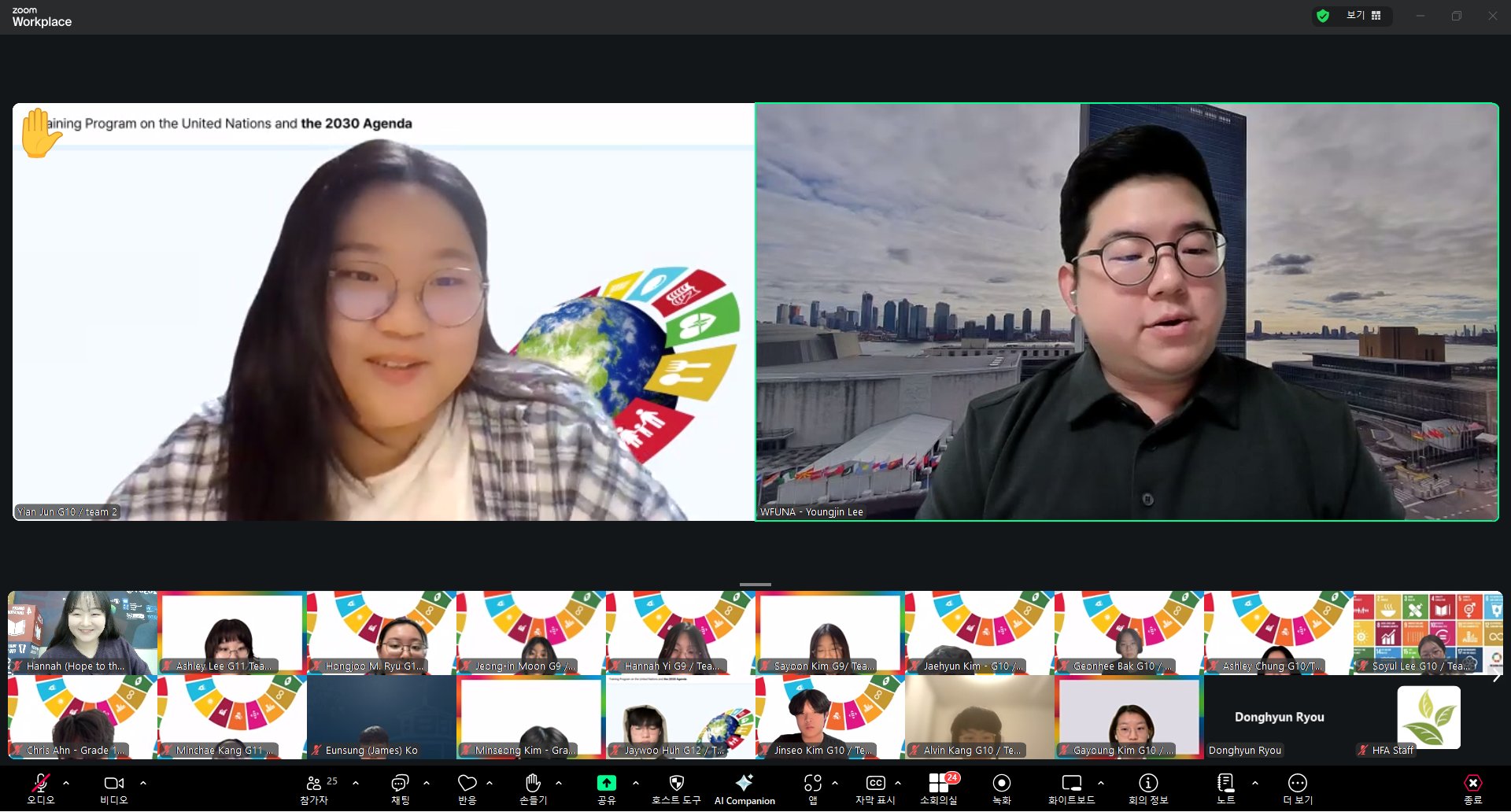The image size is (1511, 812).
Task: Open meeting info icon
Action: pos(1148,783)
